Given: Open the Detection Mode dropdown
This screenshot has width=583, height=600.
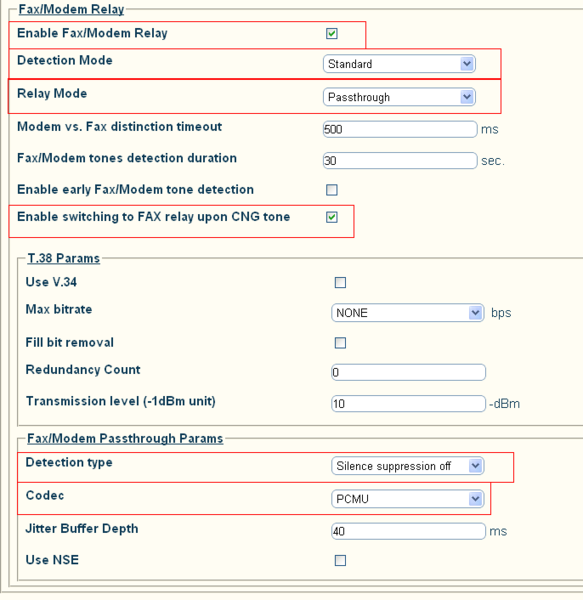Looking at the screenshot, I should [x=399, y=64].
